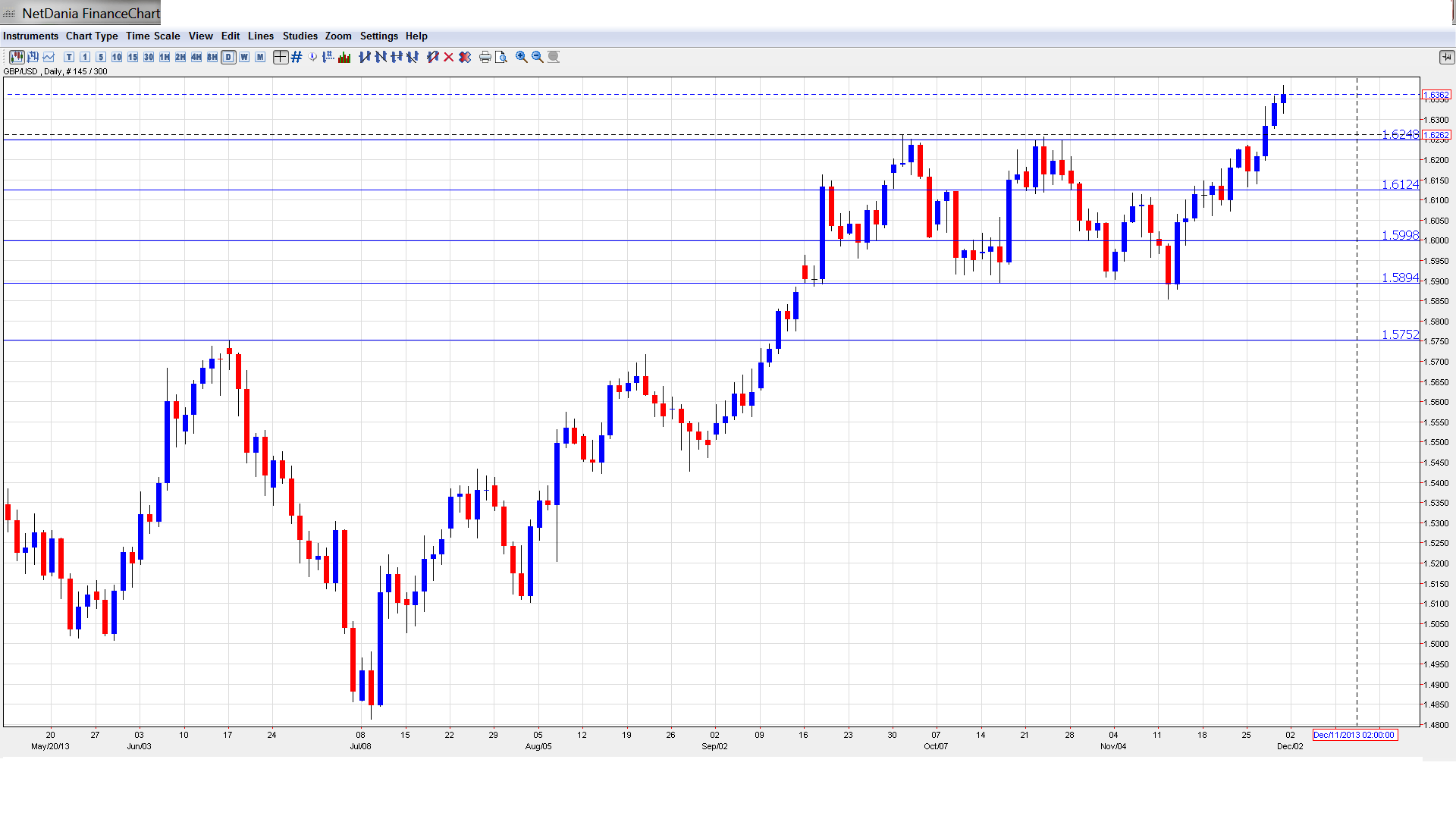Click the zoom in magnifier
Image resolution: width=1456 pixels, height=819 pixels.
(x=522, y=57)
